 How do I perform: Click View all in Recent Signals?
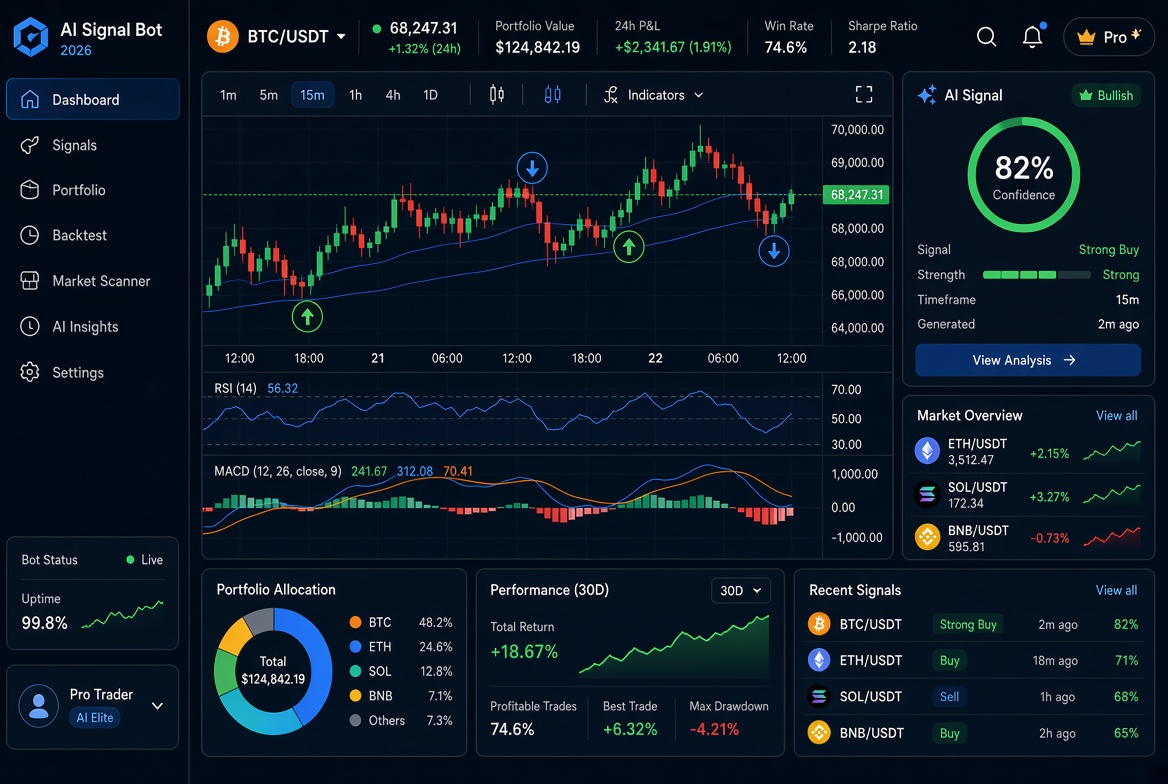click(1116, 590)
